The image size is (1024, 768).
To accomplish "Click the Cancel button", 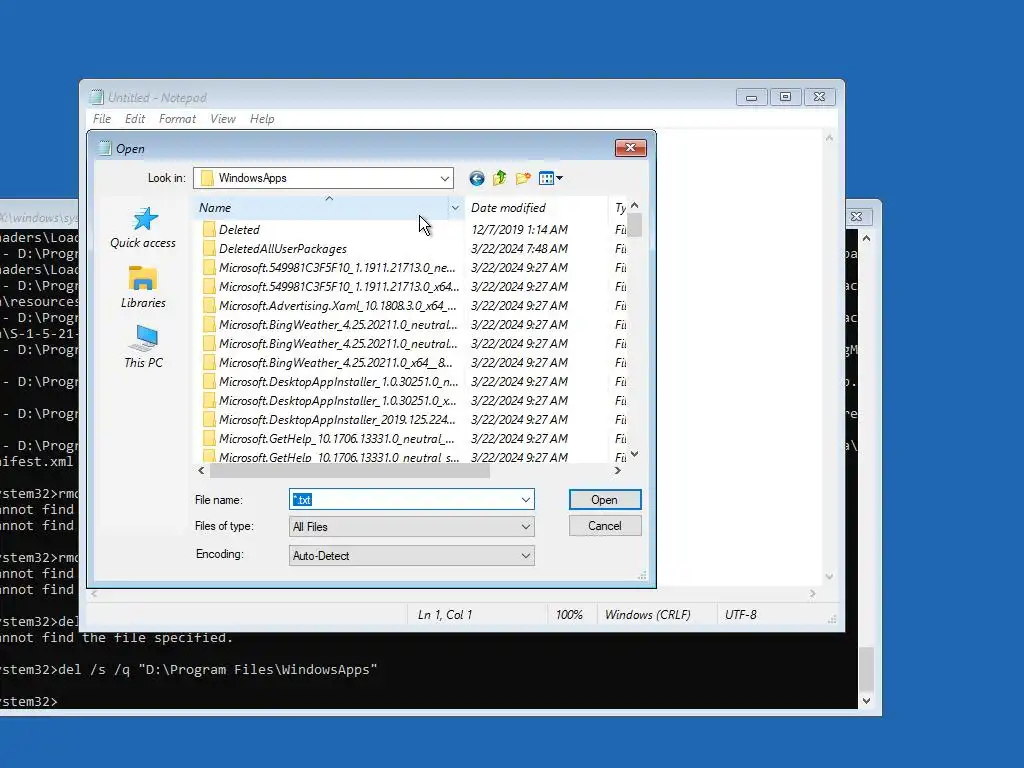I will (x=605, y=526).
